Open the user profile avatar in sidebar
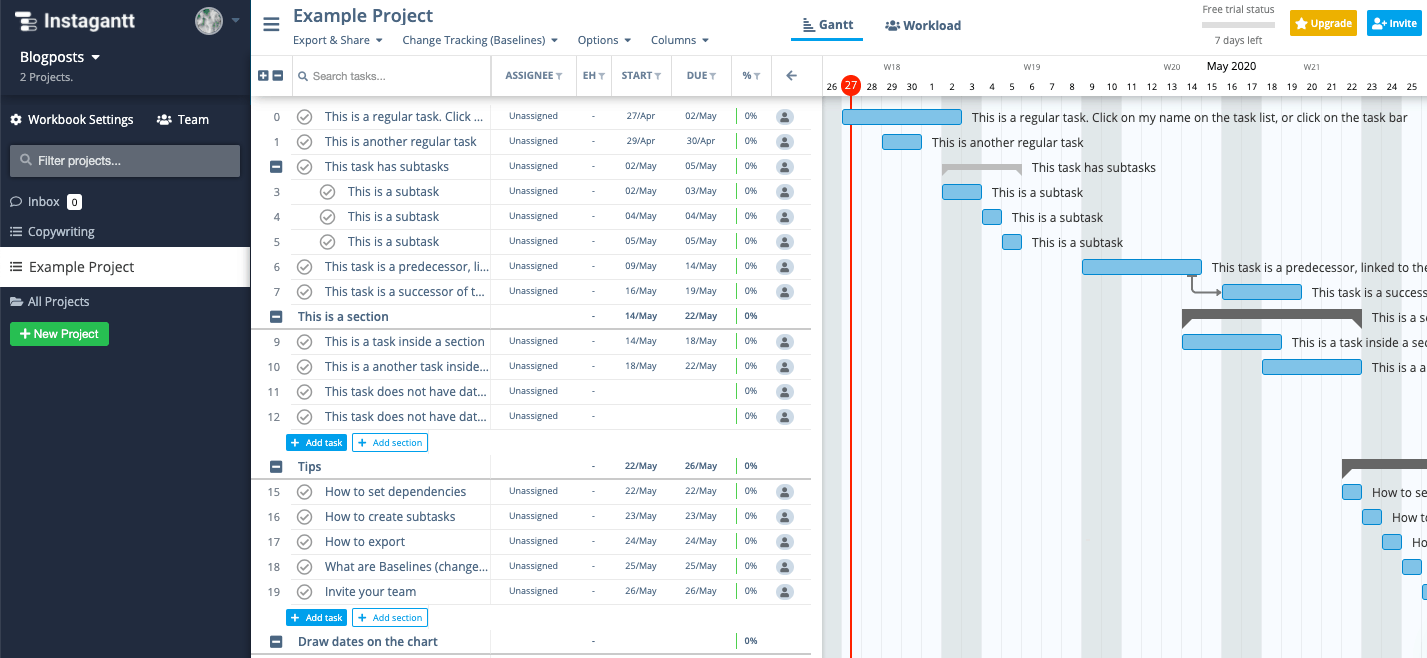The width and height of the screenshot is (1427, 658). pos(209,21)
